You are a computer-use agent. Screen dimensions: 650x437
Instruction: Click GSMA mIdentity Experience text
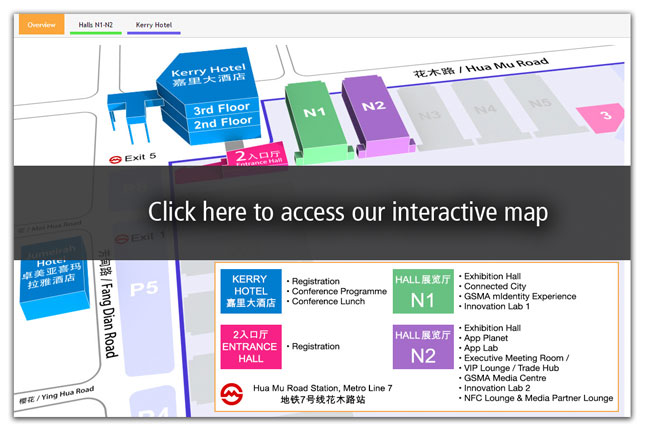[520, 296]
